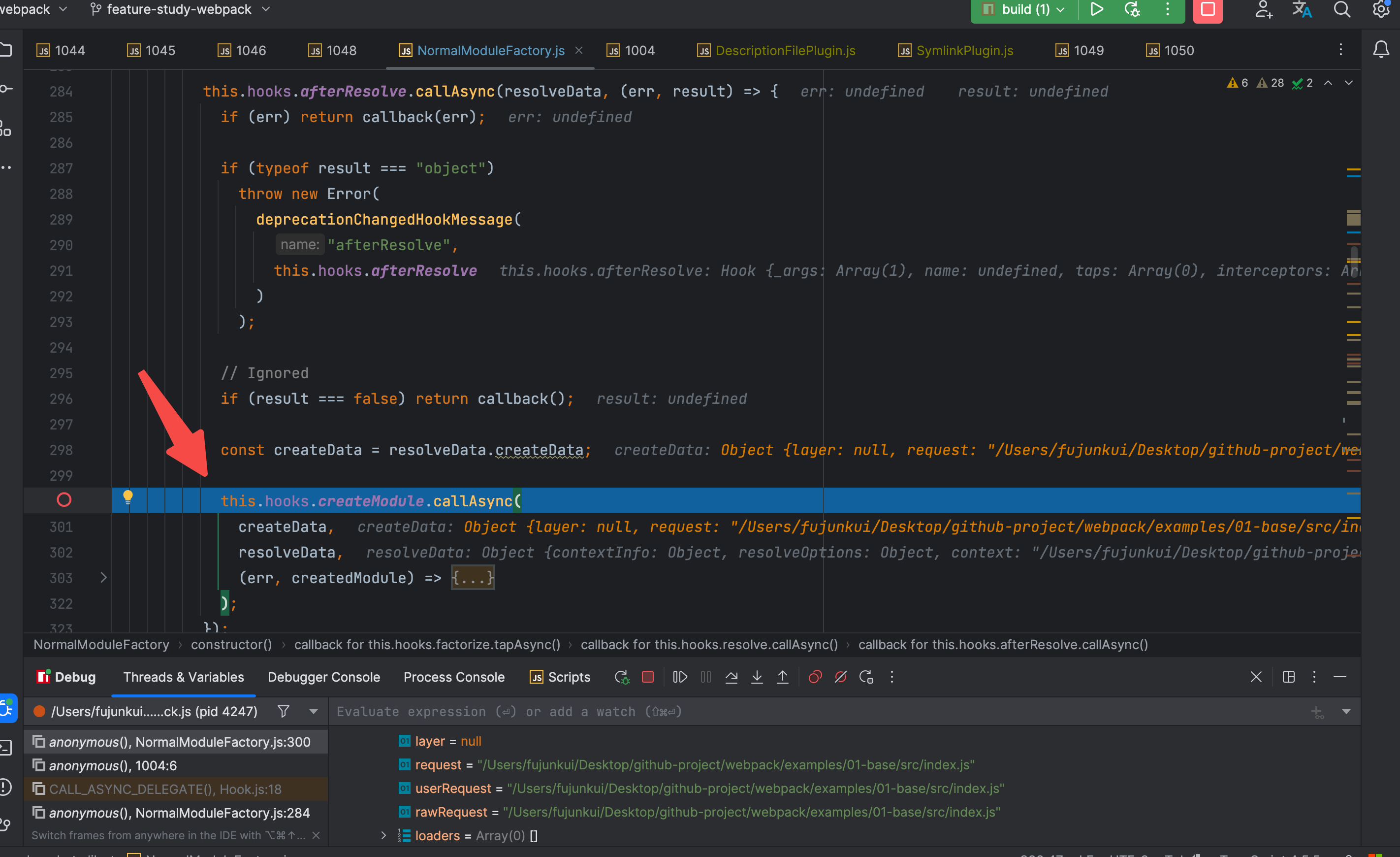Open View Breakpoints dialog icon

tap(815, 677)
